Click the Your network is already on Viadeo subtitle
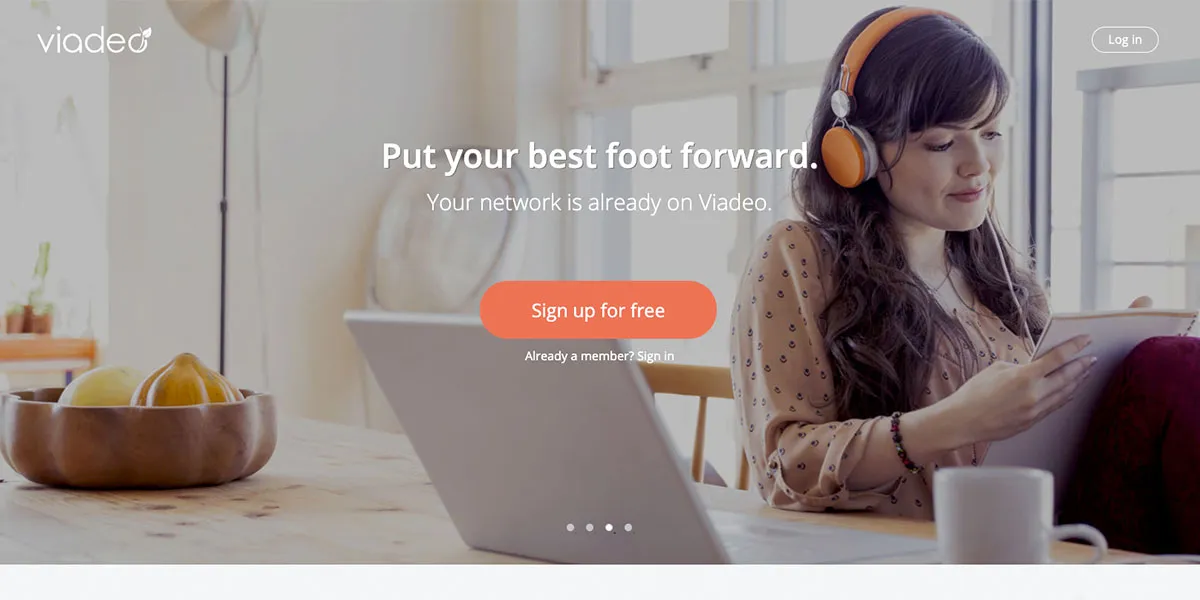 click(x=599, y=202)
